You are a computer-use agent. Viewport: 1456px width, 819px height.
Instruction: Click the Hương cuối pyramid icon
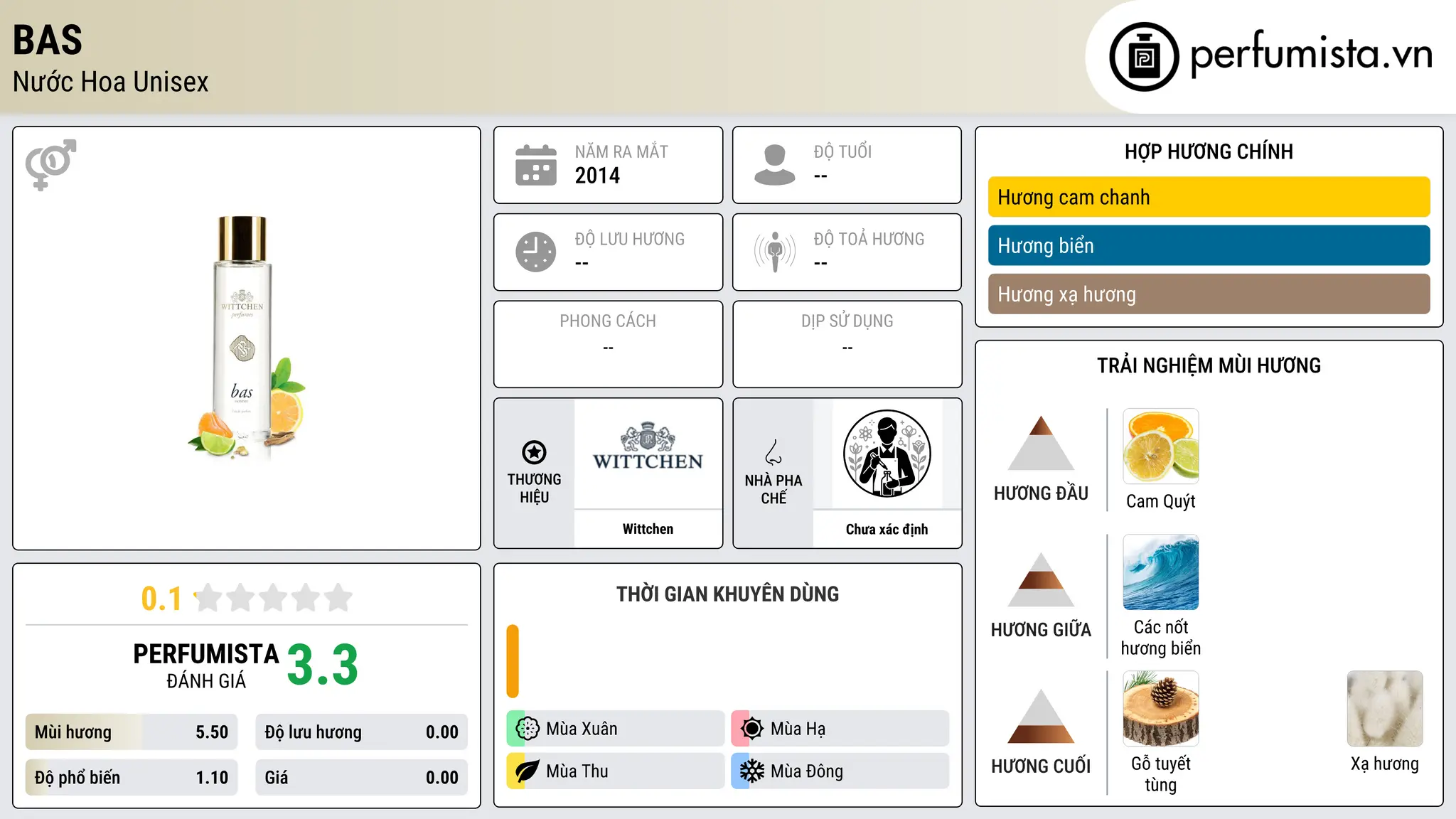point(1041,716)
